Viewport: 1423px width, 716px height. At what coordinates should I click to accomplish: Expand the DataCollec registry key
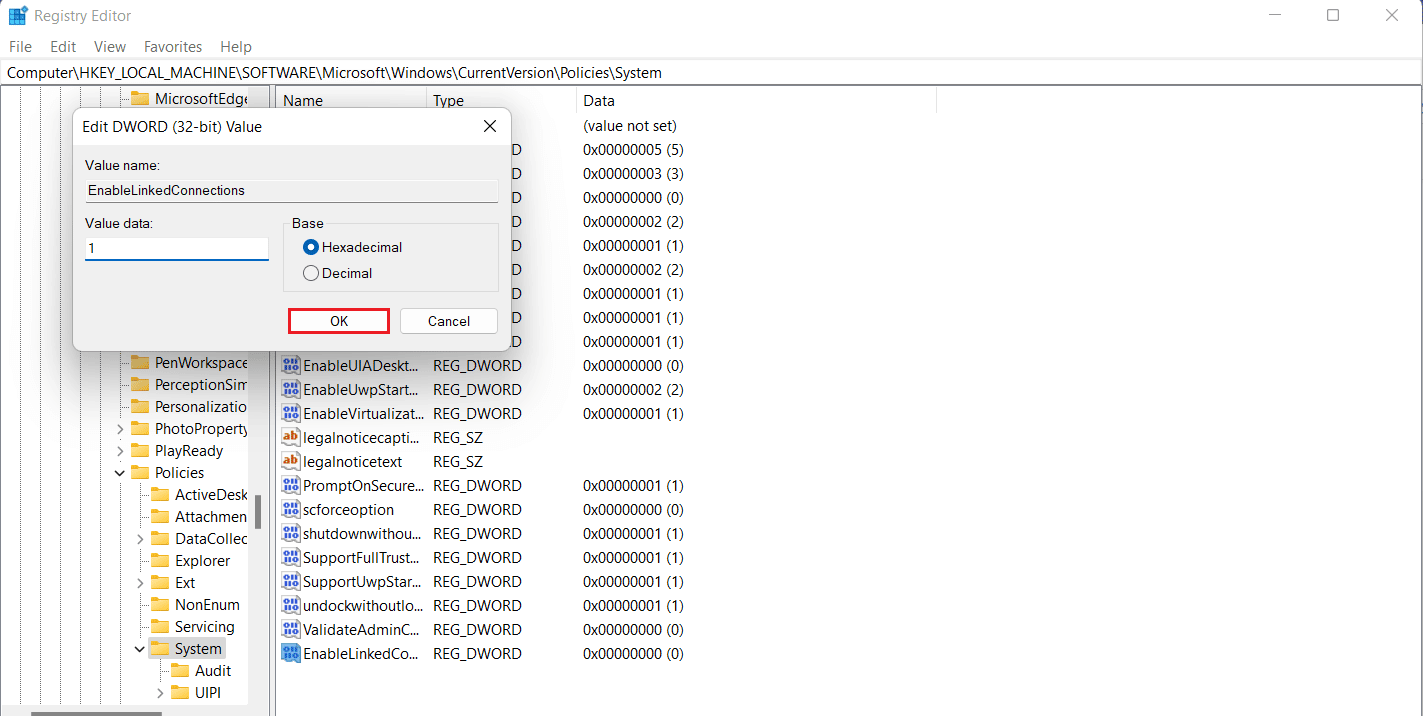(x=140, y=538)
